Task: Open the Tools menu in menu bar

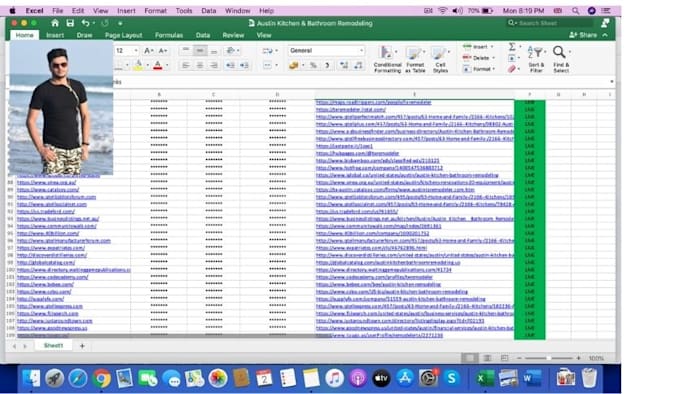Action: click(184, 10)
